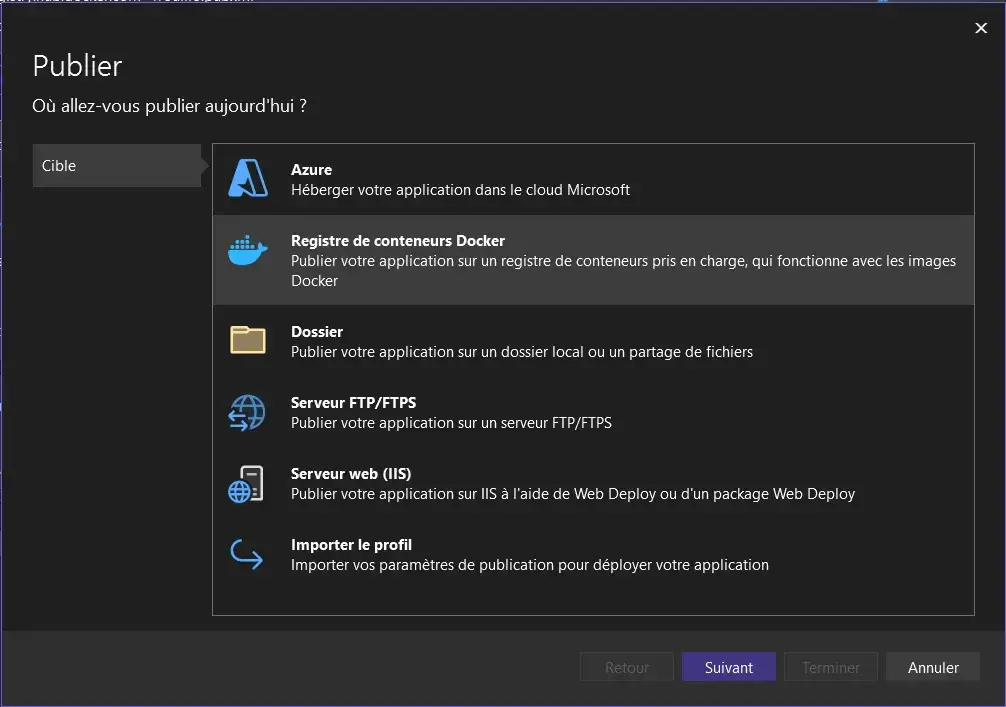Choose the Dossier publish target title
Image resolution: width=1006 pixels, height=707 pixels.
(316, 332)
